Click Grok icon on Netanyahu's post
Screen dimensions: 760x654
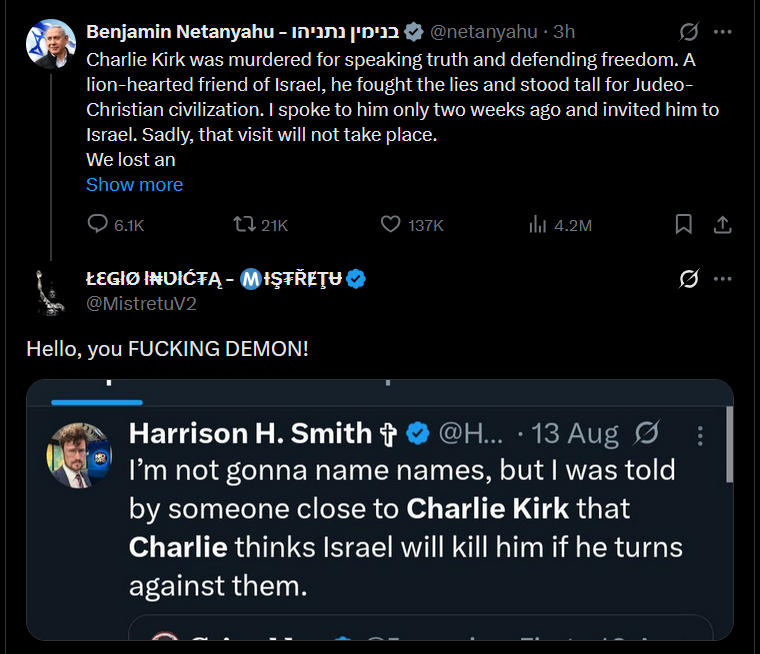(688, 32)
